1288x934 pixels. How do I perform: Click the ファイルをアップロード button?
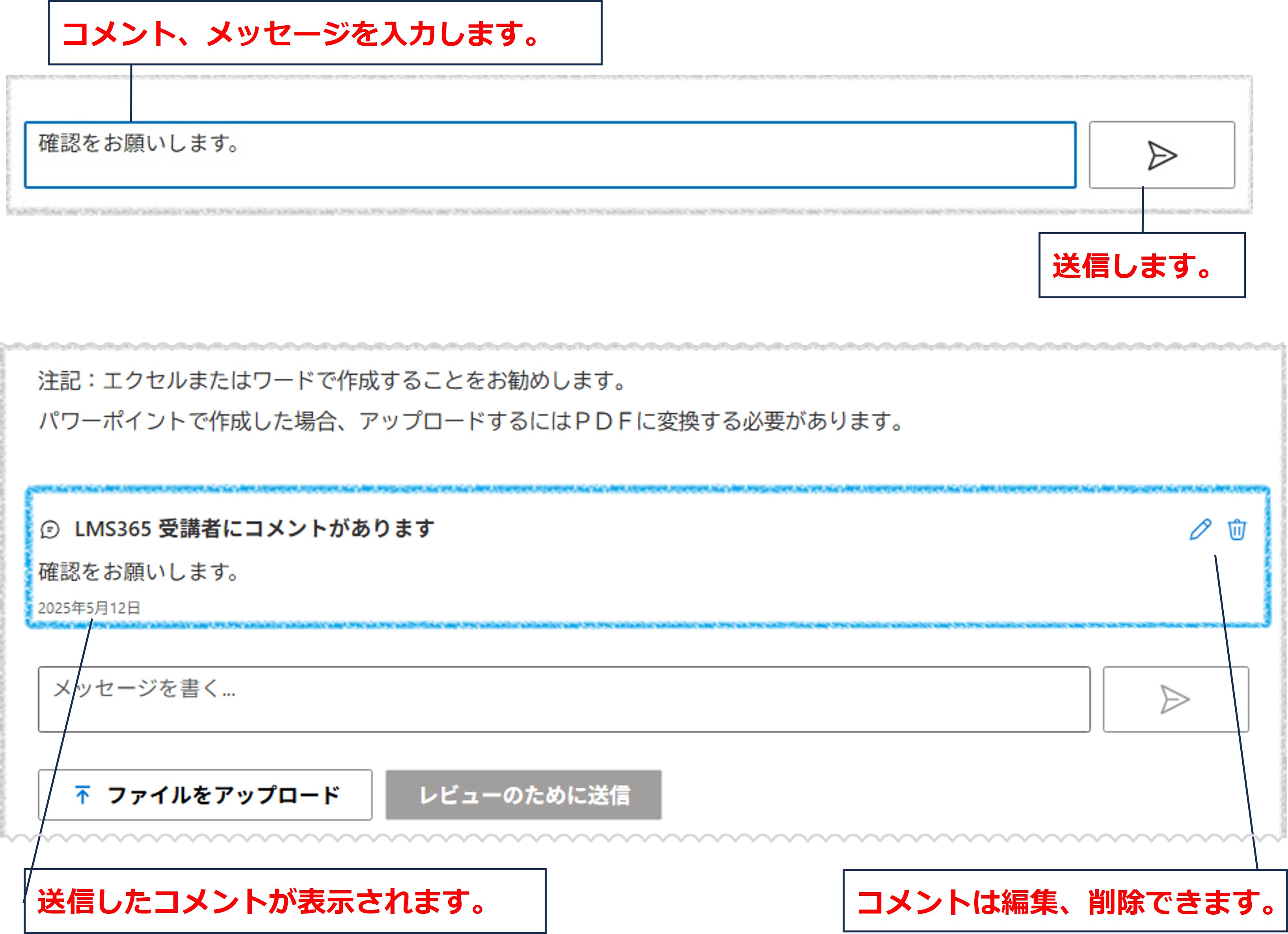tap(205, 795)
